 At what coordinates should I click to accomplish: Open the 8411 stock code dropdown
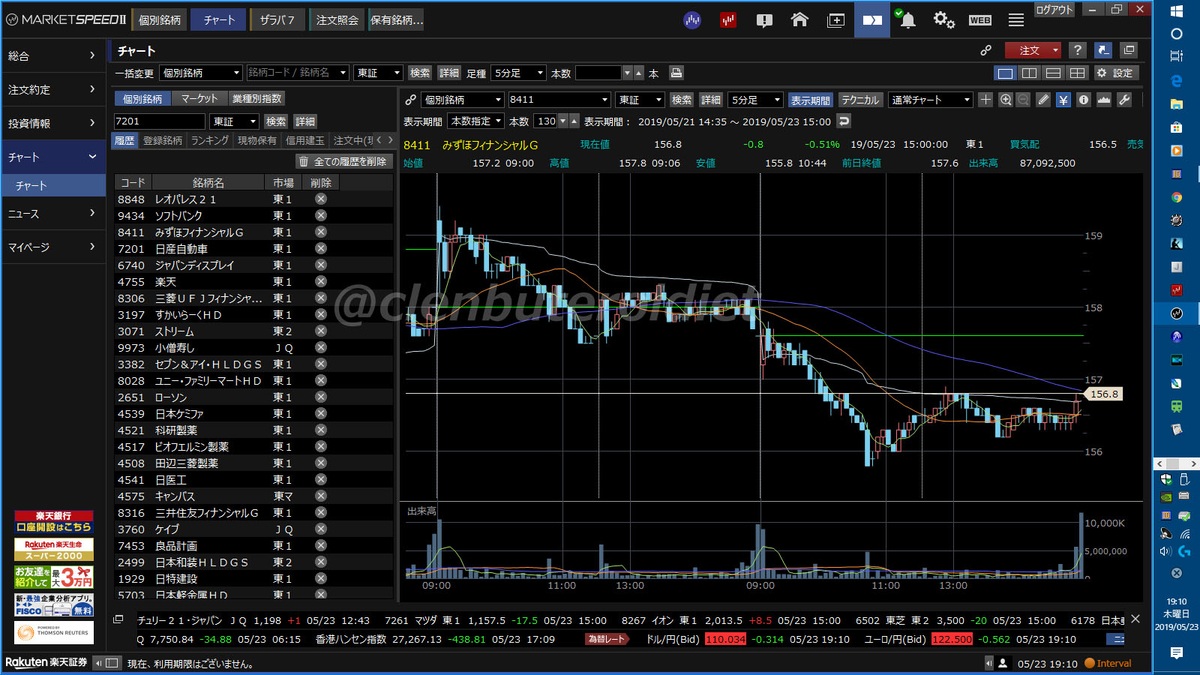click(x=558, y=100)
